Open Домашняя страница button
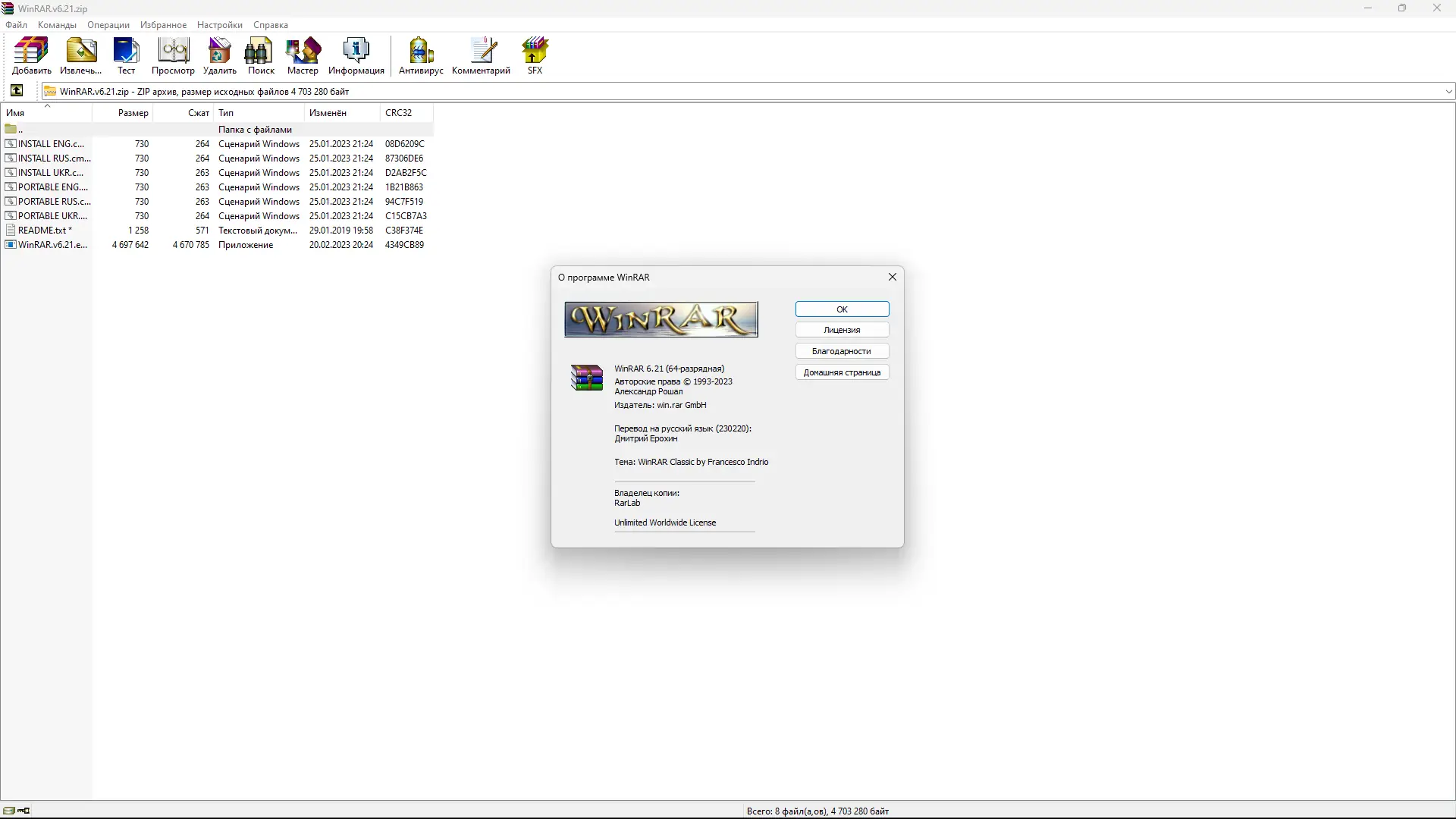The width and height of the screenshot is (1456, 819). 842,372
